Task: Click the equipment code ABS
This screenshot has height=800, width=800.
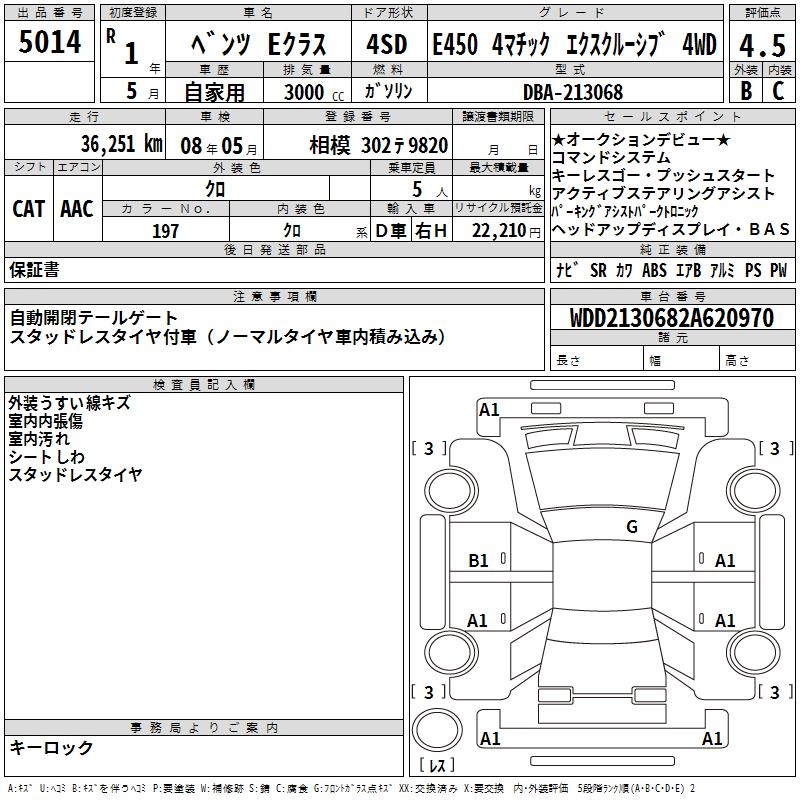Action: click(654, 270)
